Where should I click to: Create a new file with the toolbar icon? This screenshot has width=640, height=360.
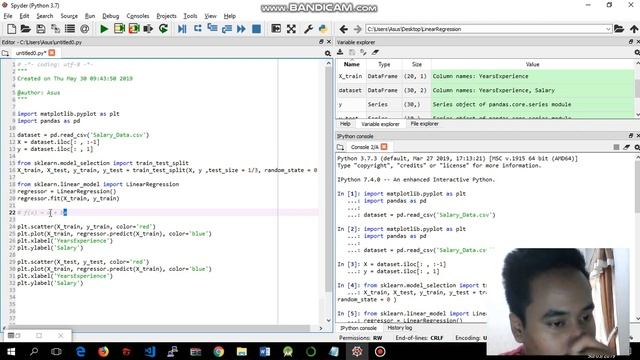11,29
